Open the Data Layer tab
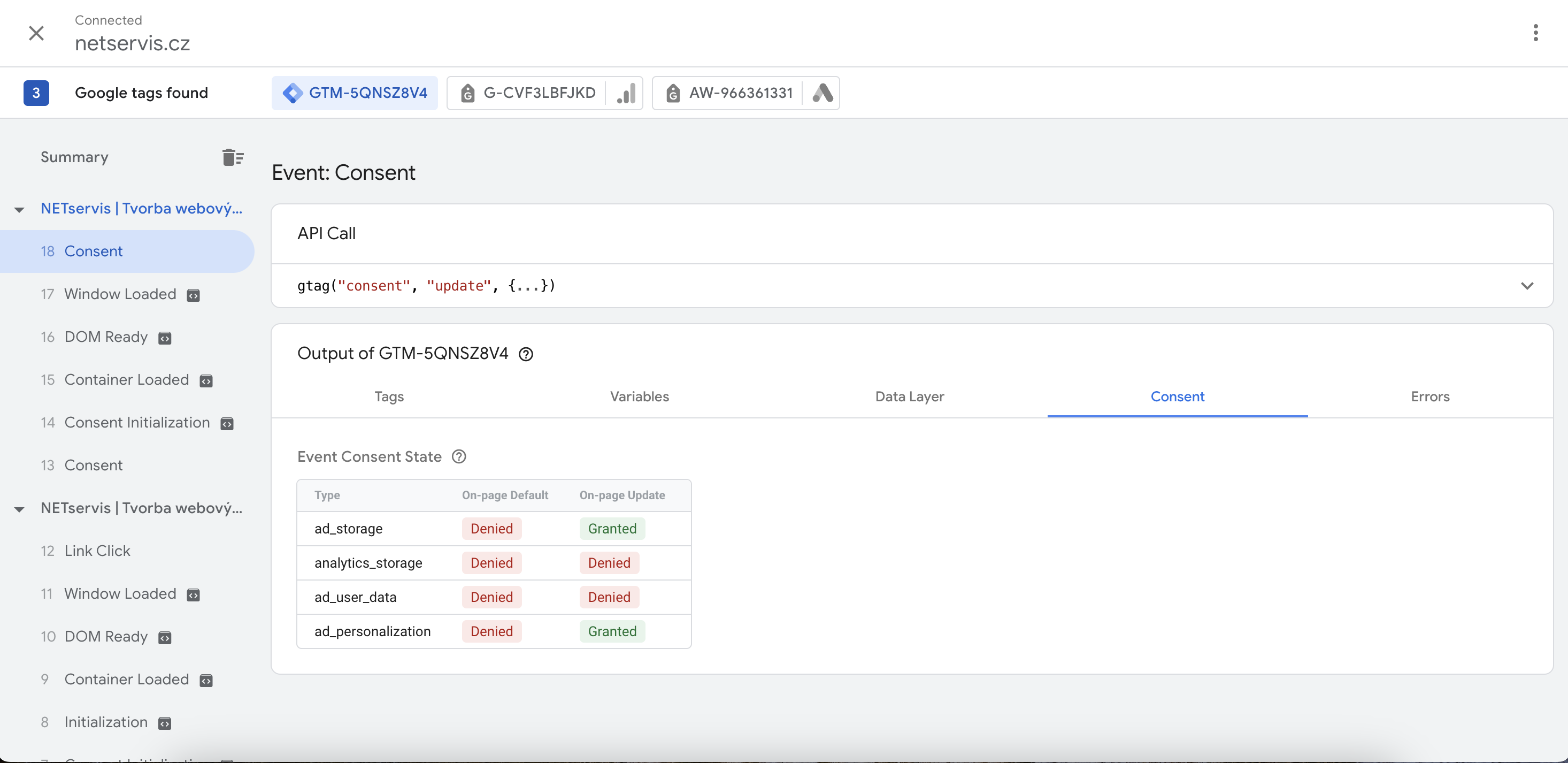 [909, 396]
